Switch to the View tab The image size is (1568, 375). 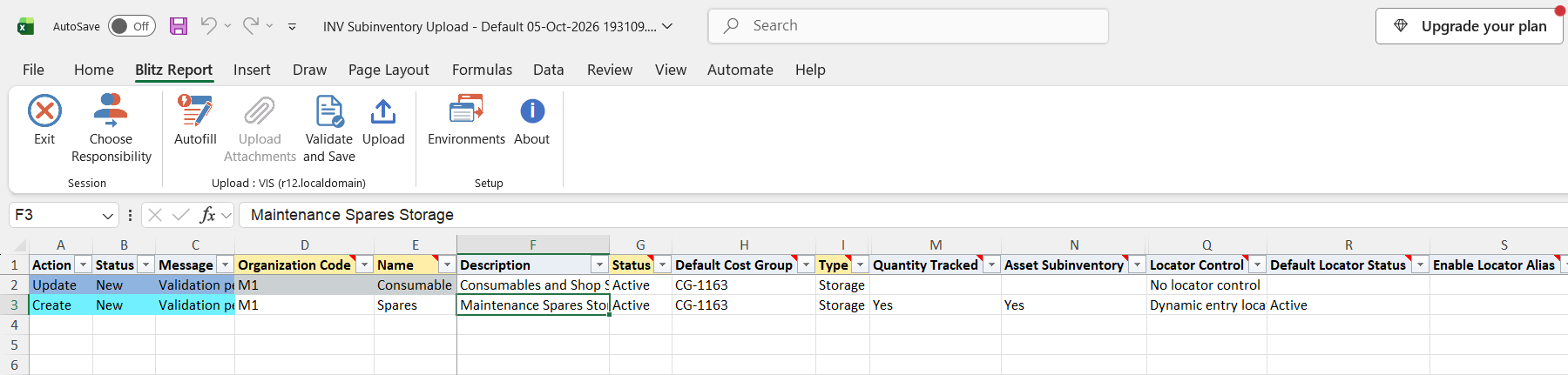pos(671,70)
